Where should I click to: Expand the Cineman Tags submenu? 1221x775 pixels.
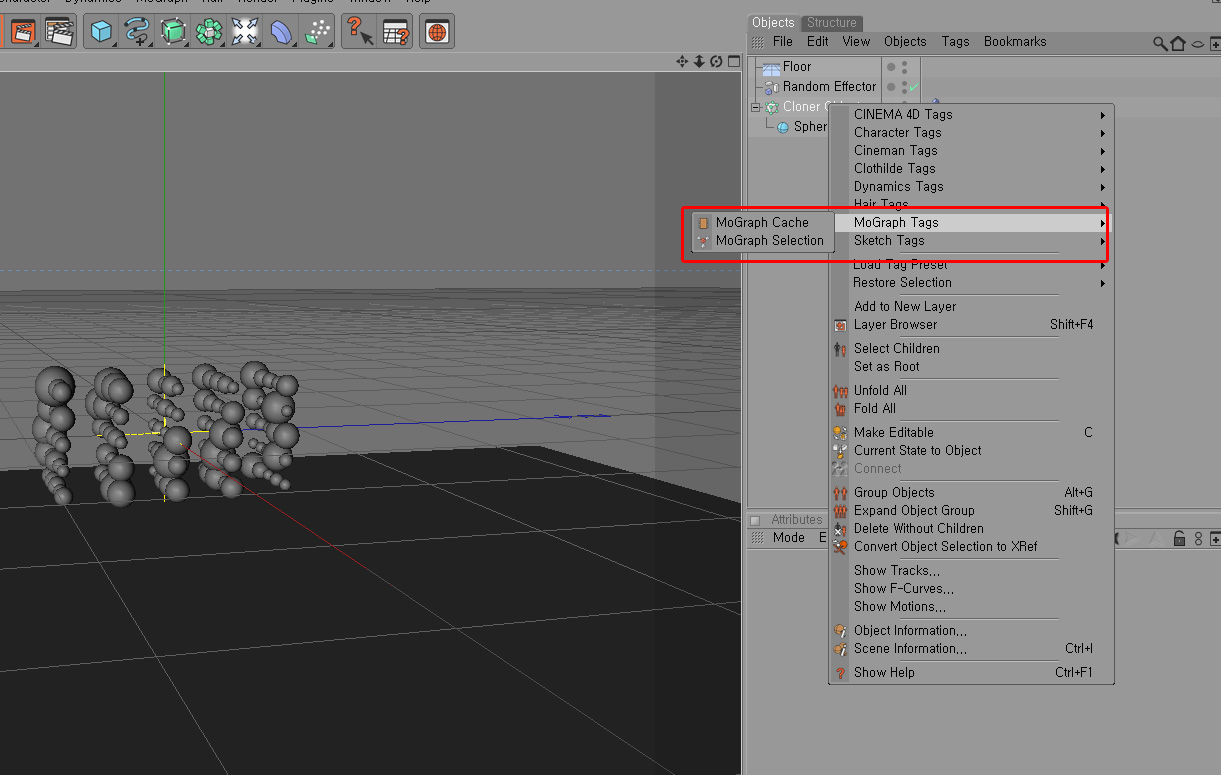coord(971,150)
